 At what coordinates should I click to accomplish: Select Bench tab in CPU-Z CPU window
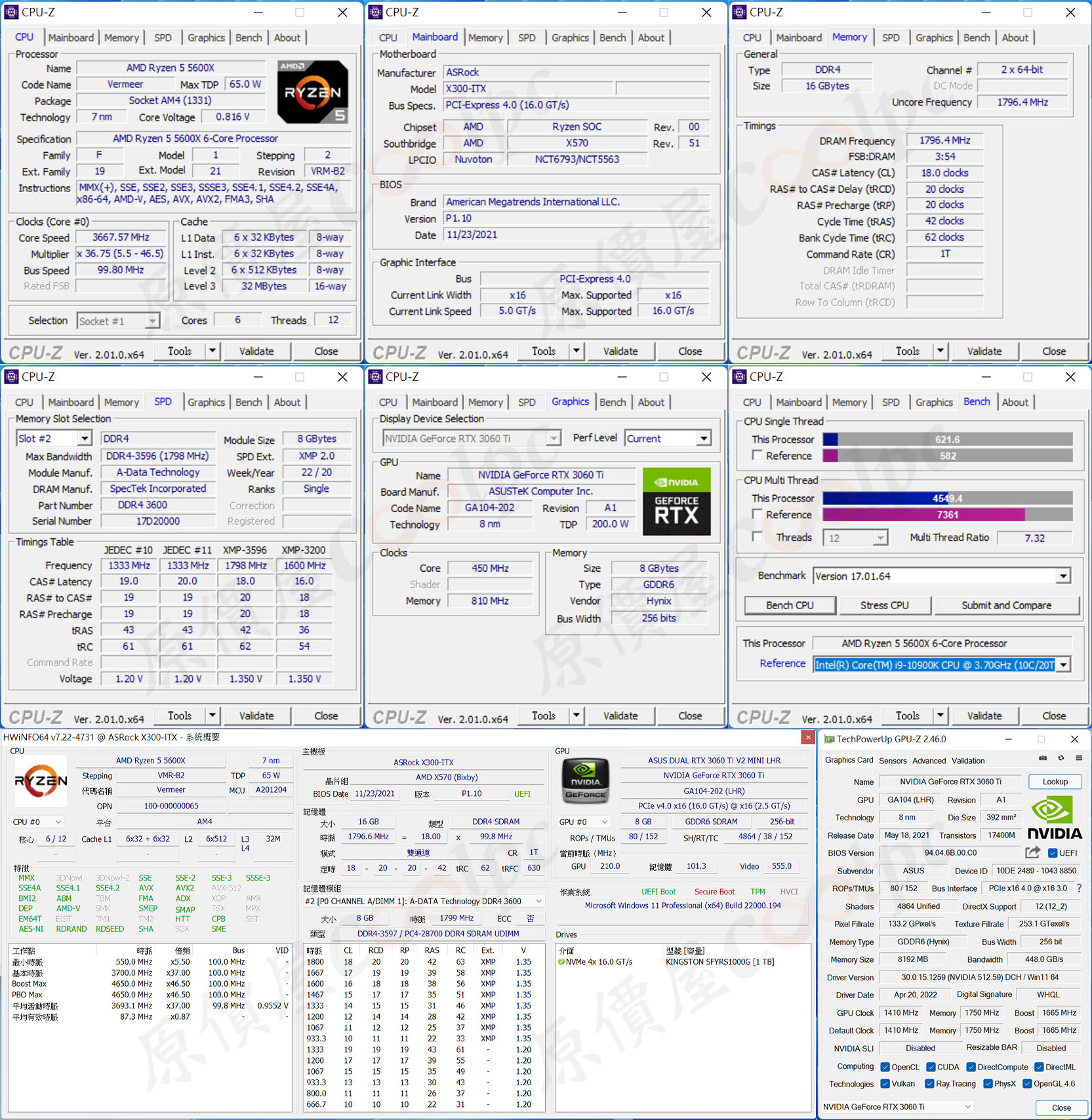(249, 37)
